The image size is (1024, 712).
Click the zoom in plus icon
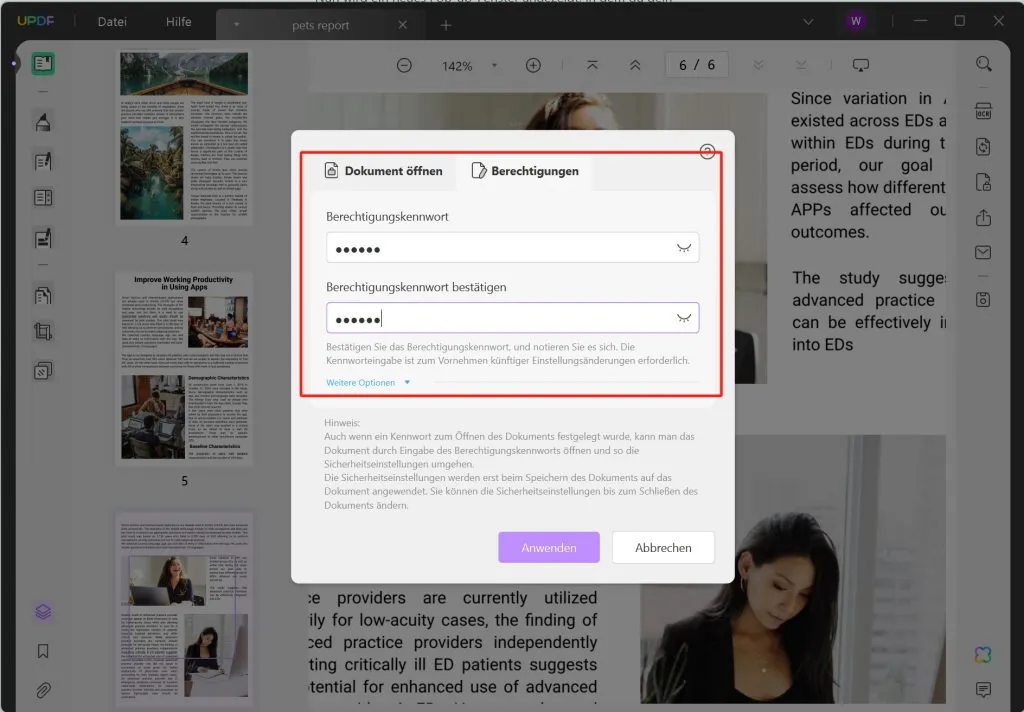pyautogui.click(x=534, y=65)
